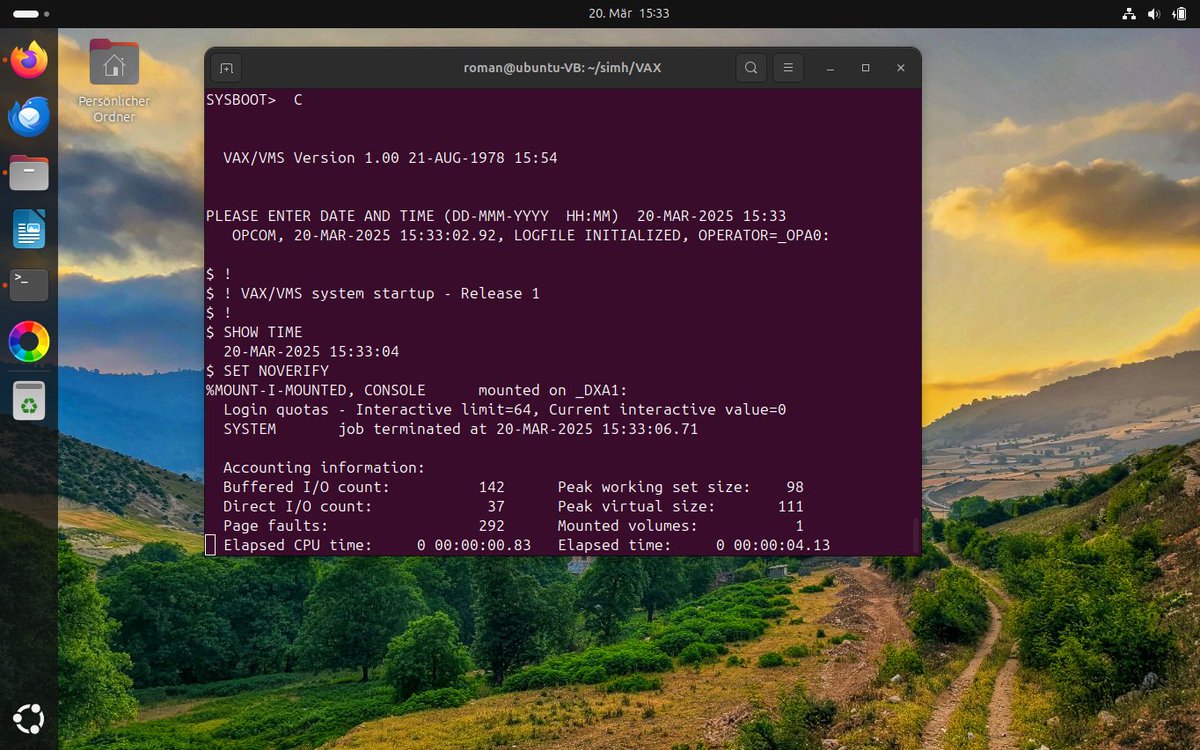Screen dimensions: 1200x750
Task: Click 'Buffered I/O count:' value 142
Action: [x=491, y=487]
